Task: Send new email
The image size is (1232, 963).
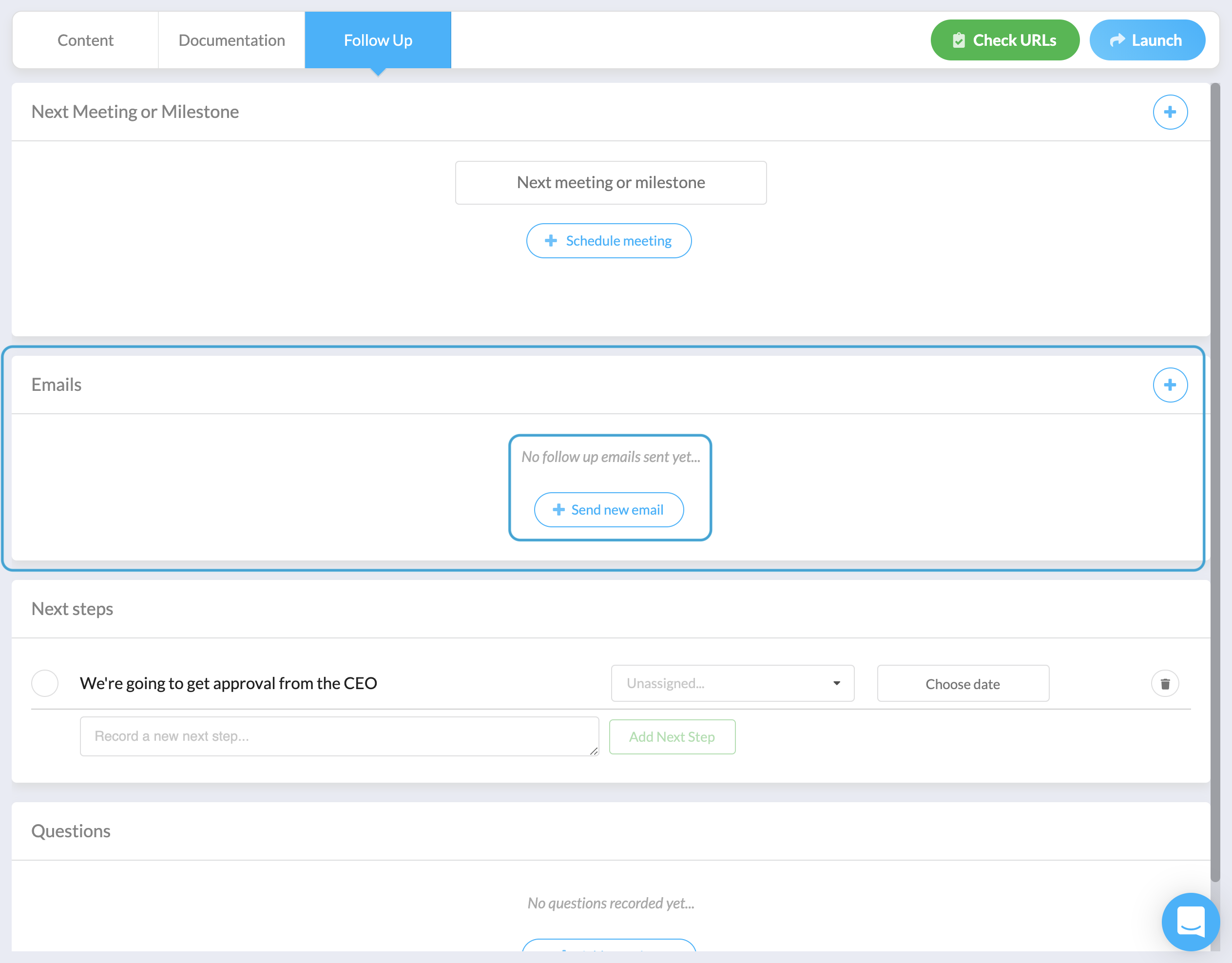Action: 609,510
